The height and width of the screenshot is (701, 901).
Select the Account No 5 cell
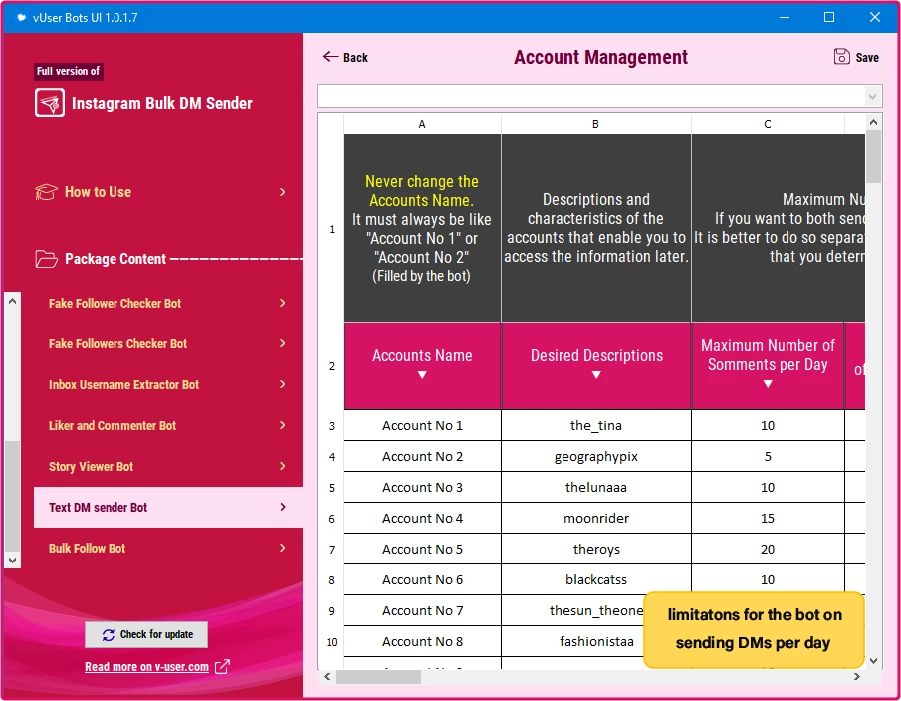point(422,549)
